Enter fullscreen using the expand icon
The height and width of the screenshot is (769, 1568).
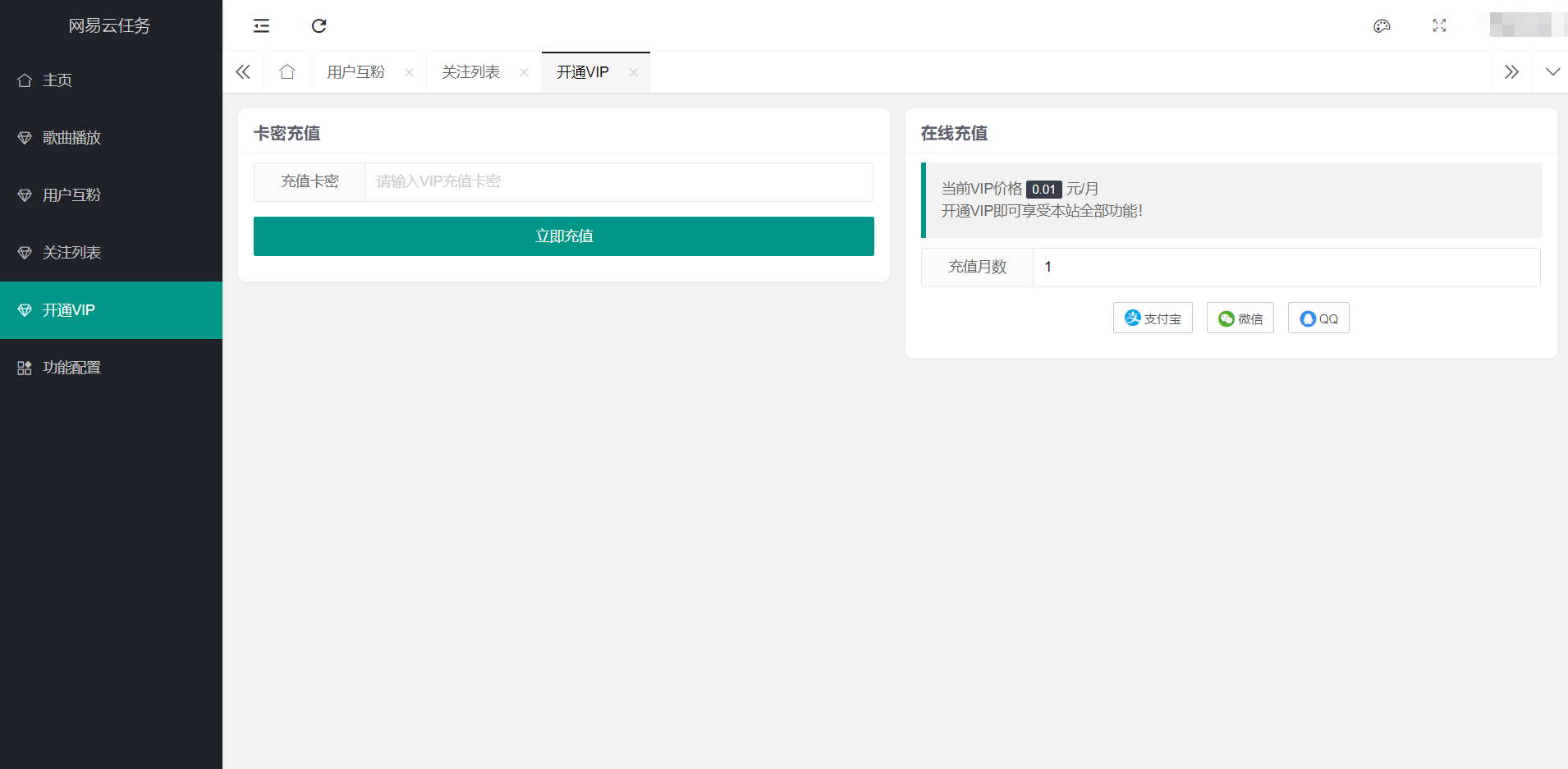click(1439, 25)
